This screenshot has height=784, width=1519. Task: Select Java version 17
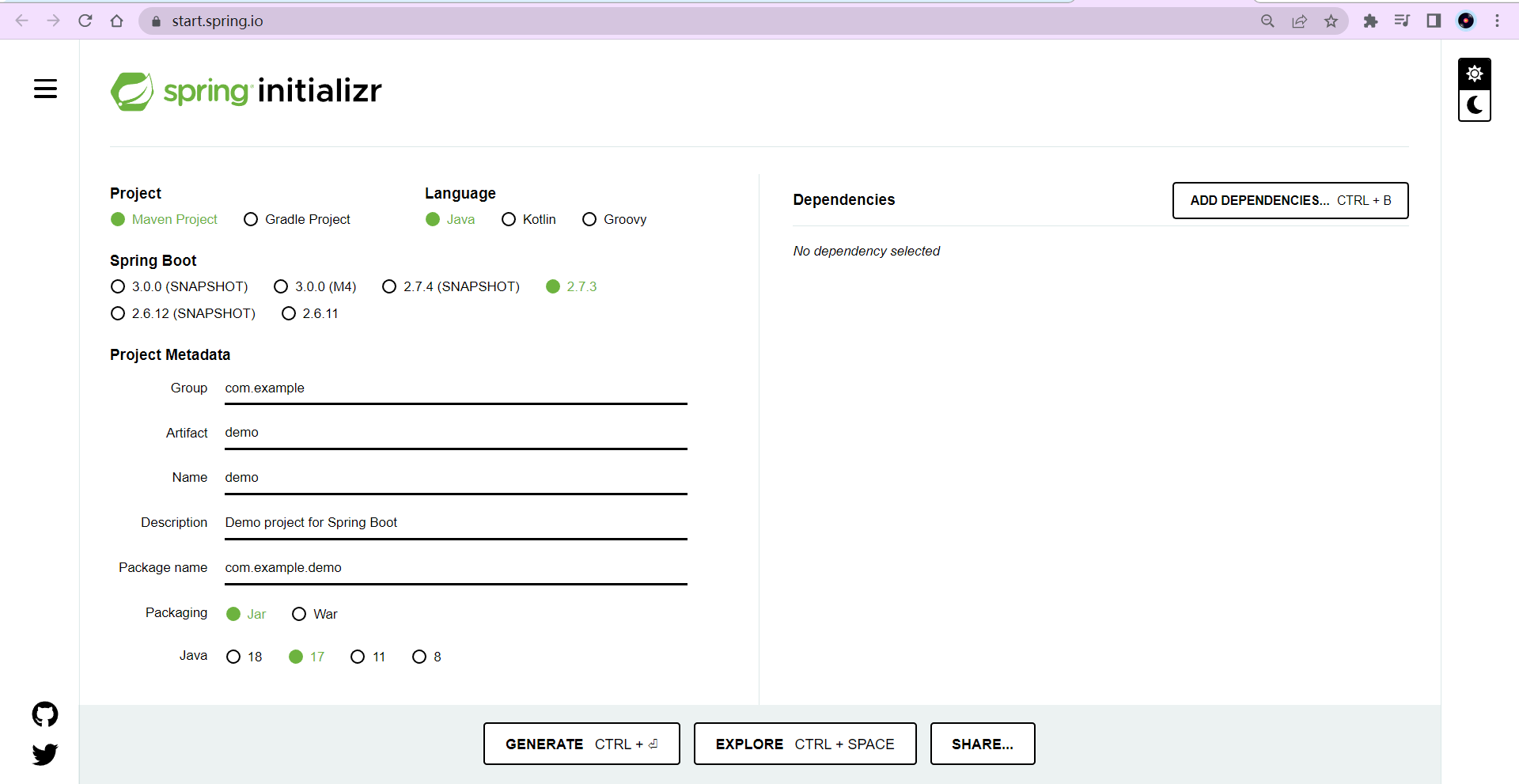pyautogui.click(x=306, y=657)
